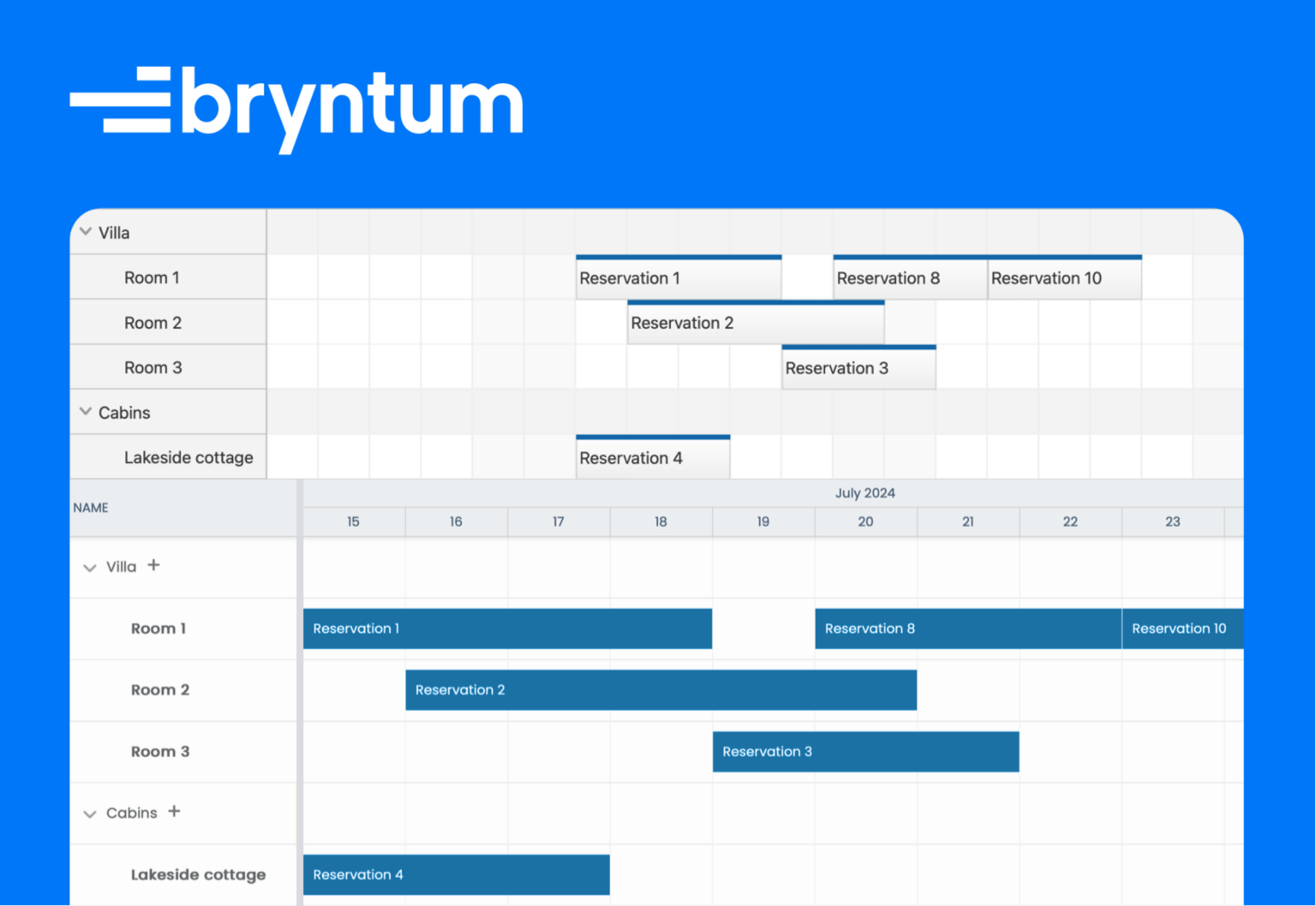
Task: Collapse the Cabins group in the top scheduler
Action: point(85,412)
